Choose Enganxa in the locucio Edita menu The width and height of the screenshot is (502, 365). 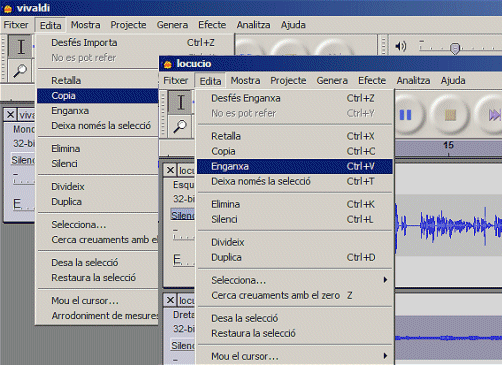(295, 166)
